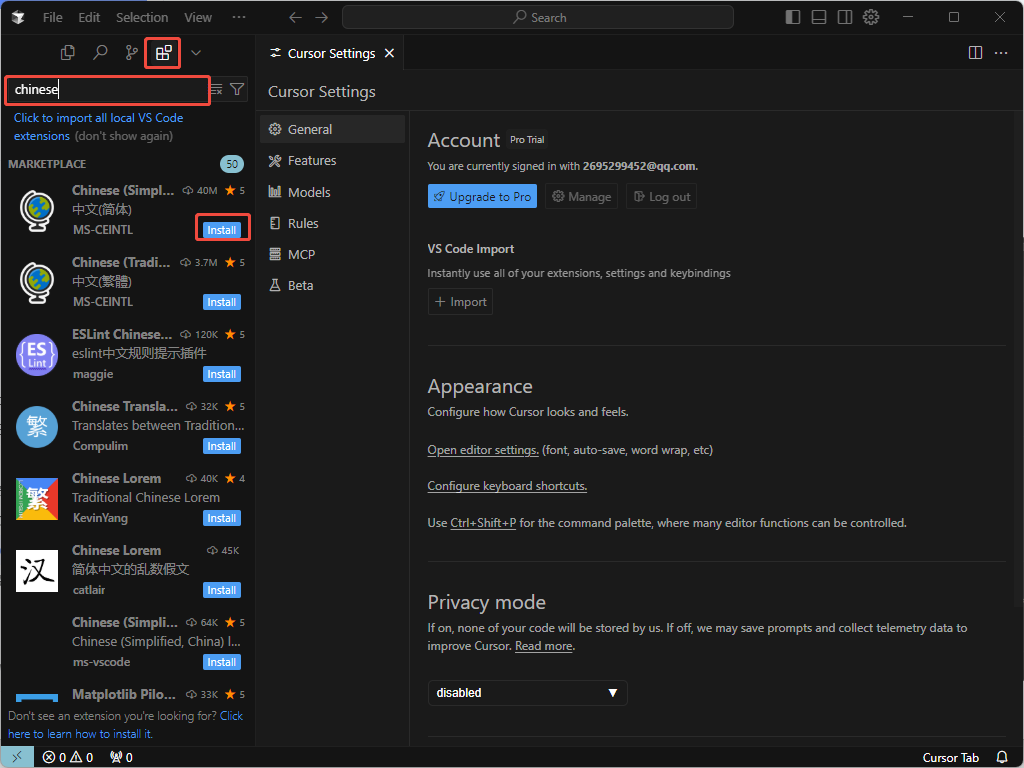Select Rules settings section

coord(332,223)
